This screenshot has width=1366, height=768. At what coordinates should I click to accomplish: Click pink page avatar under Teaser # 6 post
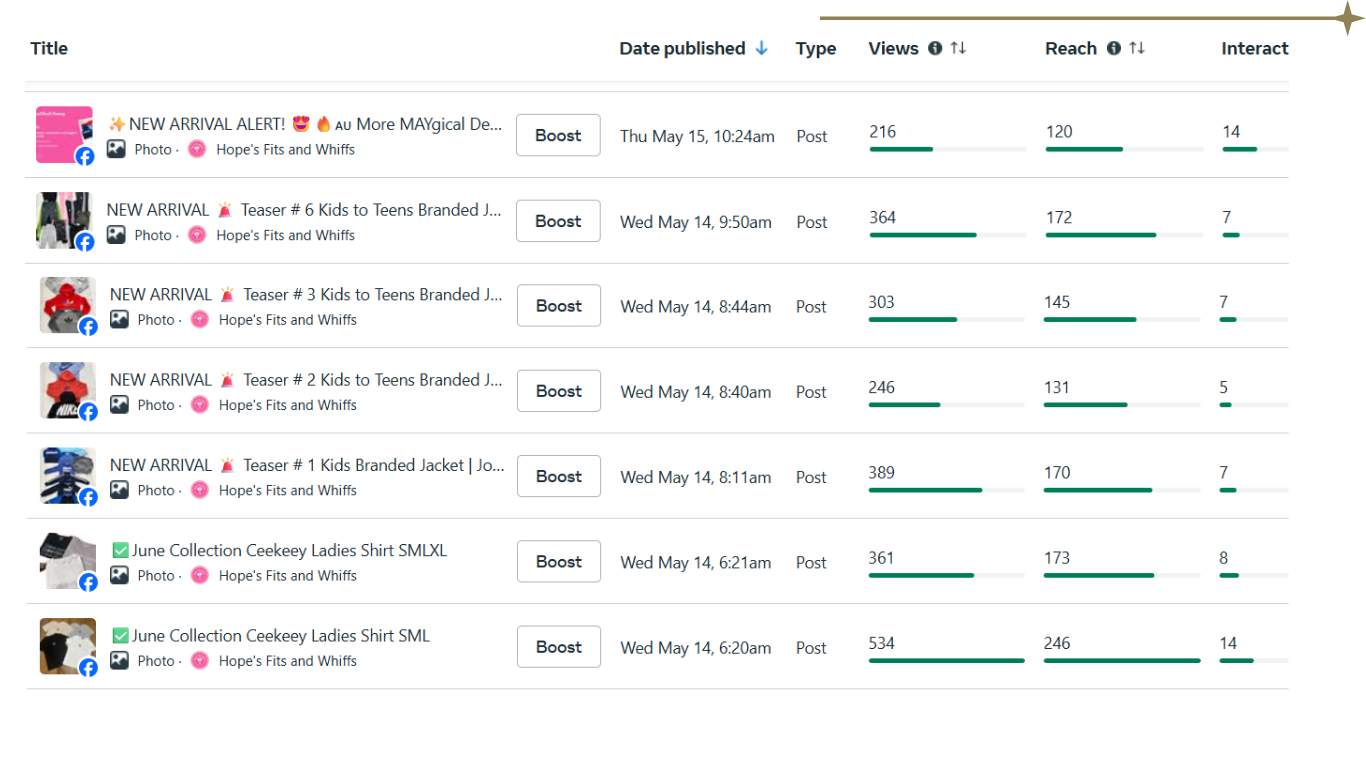click(x=198, y=235)
